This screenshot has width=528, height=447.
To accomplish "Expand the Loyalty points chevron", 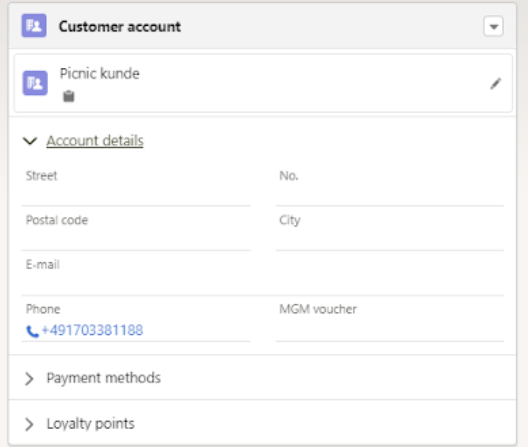I will coord(29,424).
